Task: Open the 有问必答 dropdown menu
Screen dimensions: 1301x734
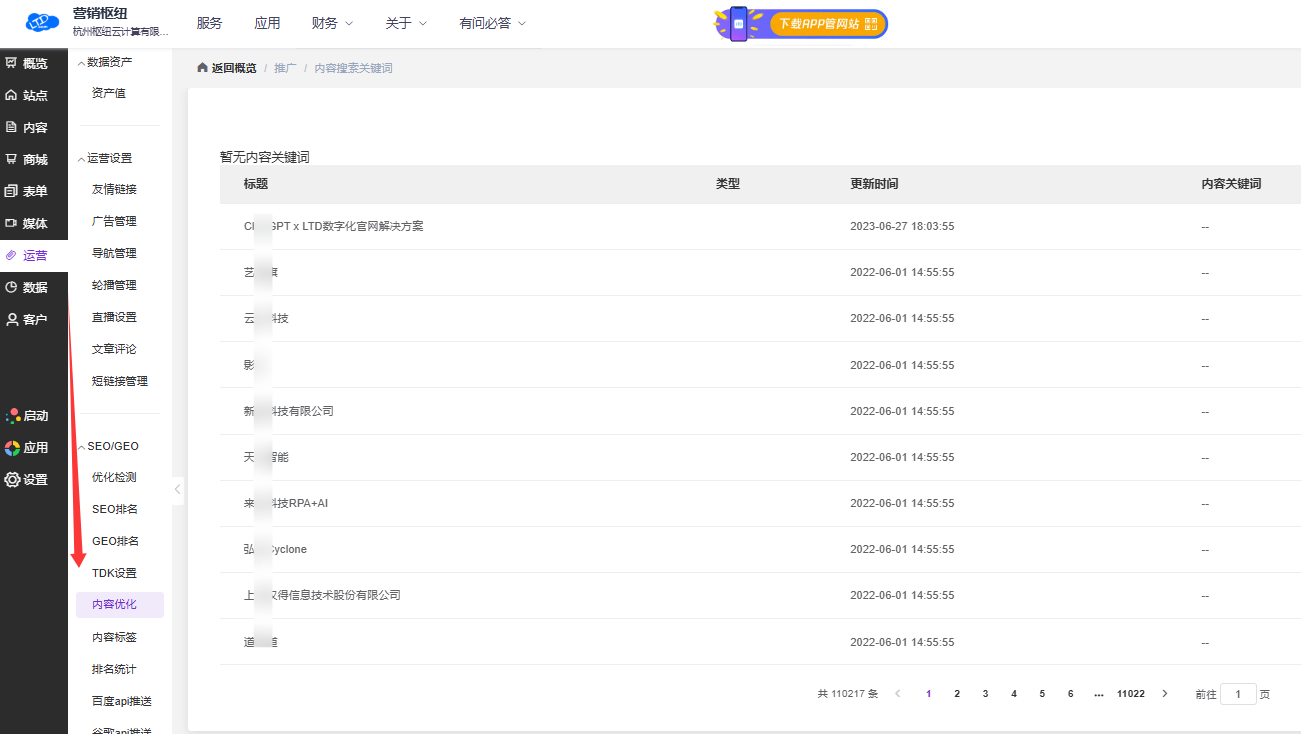Action: pyautogui.click(x=492, y=23)
